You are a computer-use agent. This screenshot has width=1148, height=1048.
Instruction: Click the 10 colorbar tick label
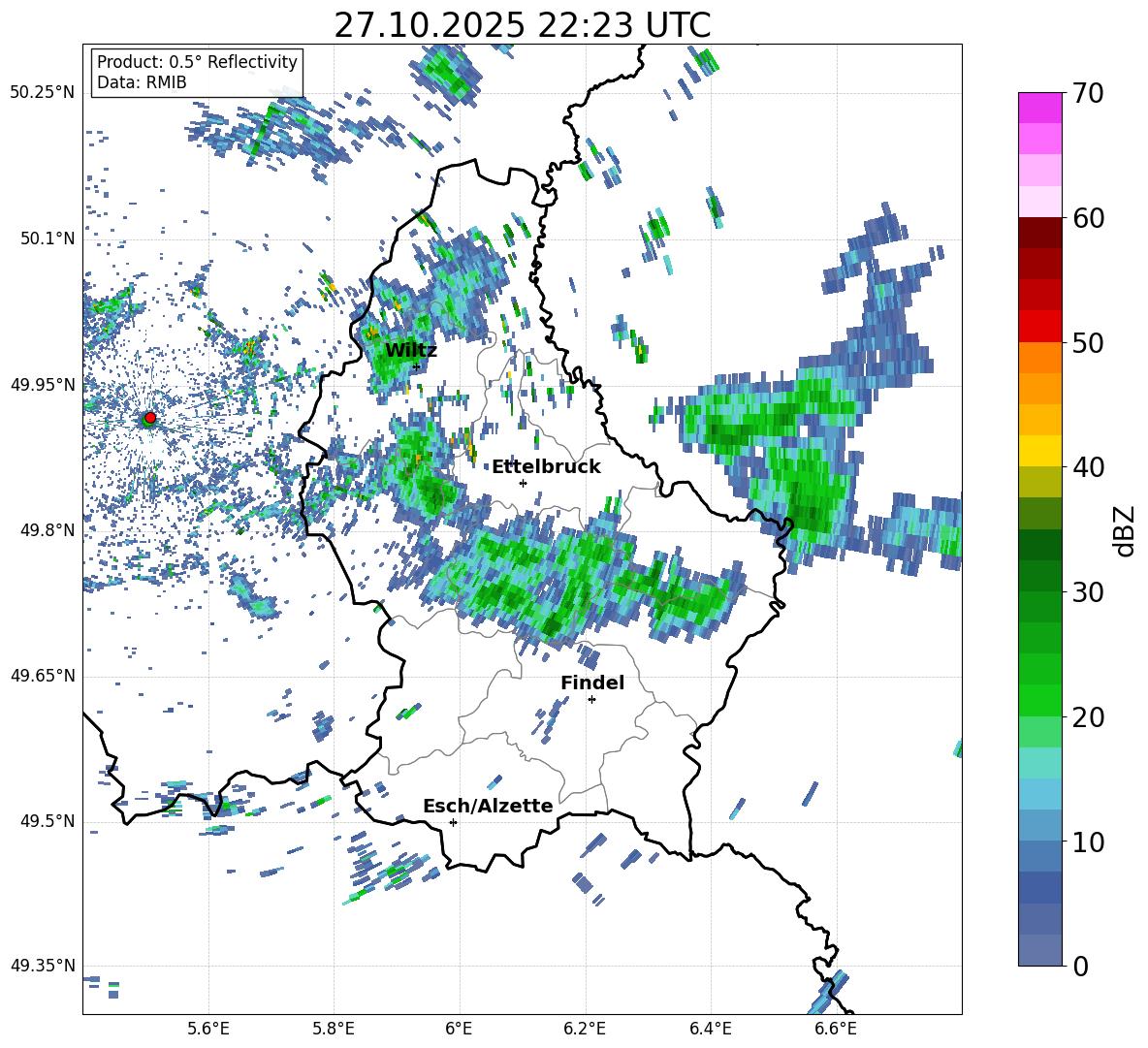[x=1088, y=842]
